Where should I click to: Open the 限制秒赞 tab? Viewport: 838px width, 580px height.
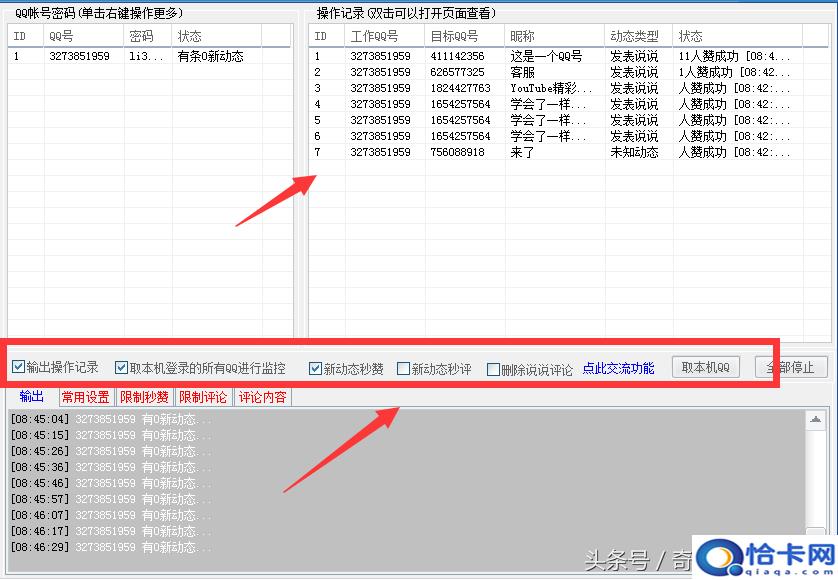point(145,397)
